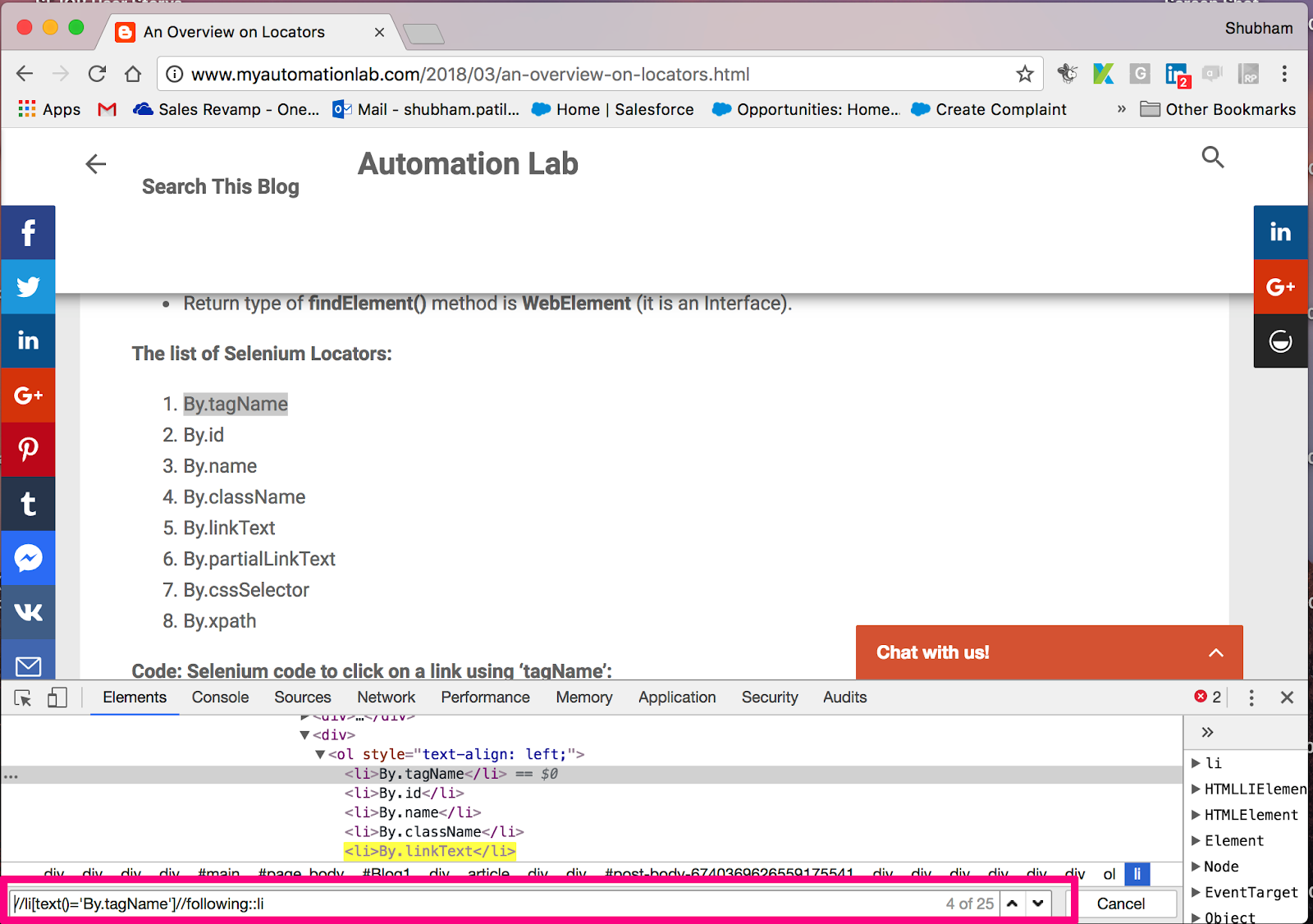Toggle the device toolbar in DevTools

point(57,697)
